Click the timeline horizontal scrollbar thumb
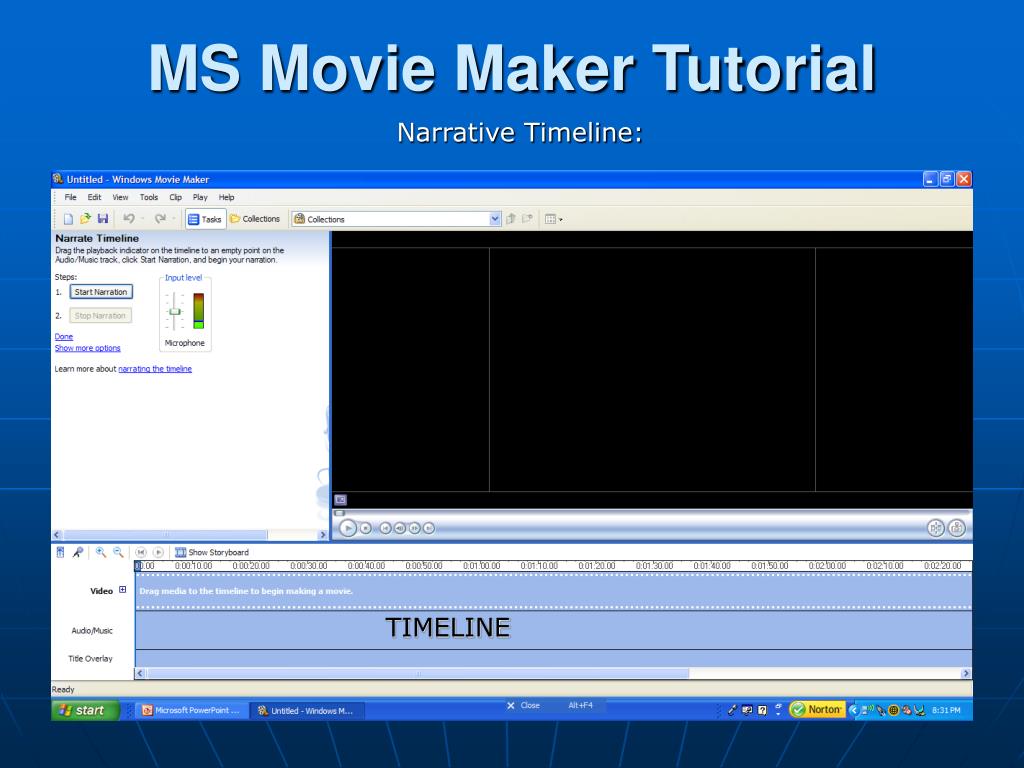Image resolution: width=1024 pixels, height=768 pixels. [x=418, y=673]
